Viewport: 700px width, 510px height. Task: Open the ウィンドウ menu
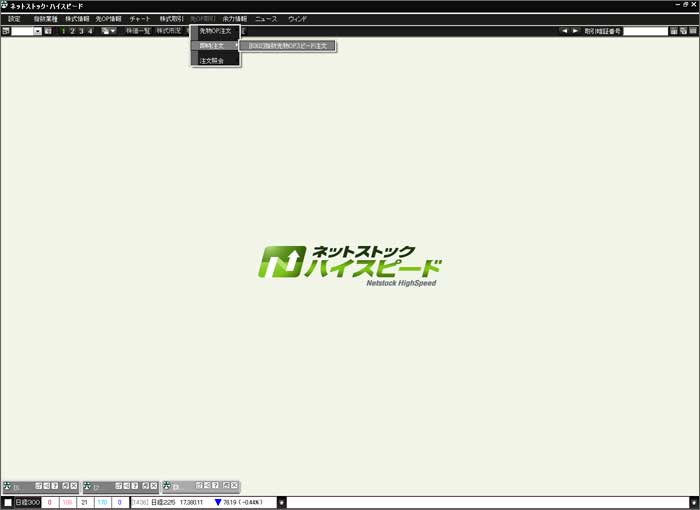click(x=297, y=19)
